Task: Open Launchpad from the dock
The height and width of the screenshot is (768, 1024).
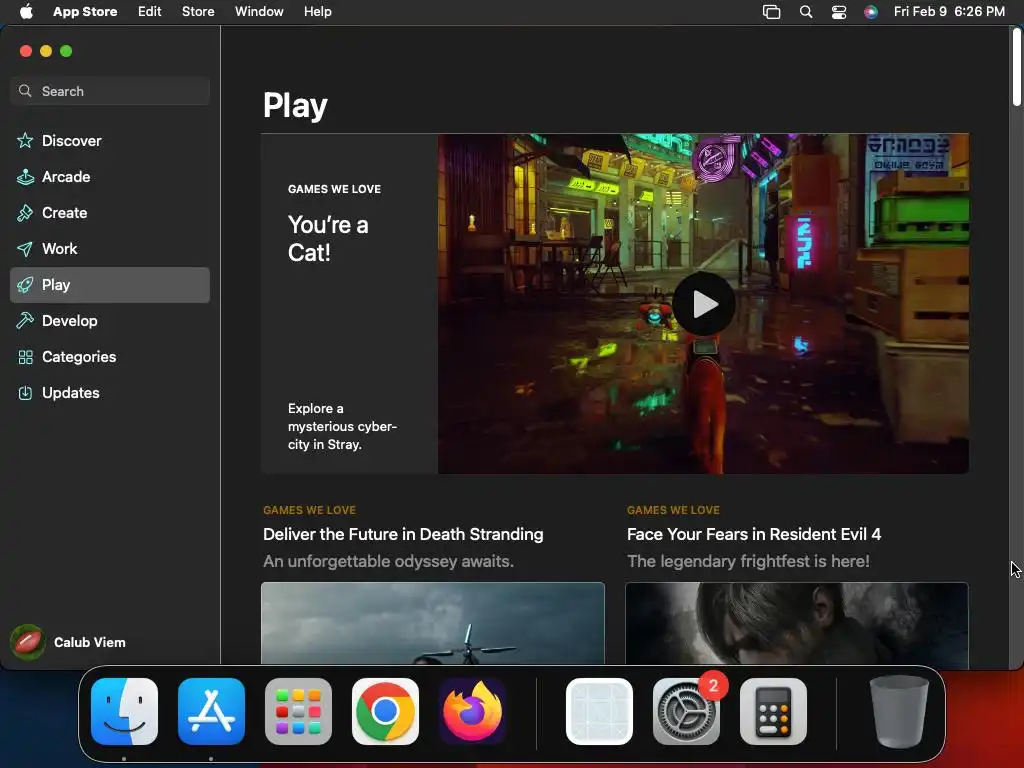Action: [x=298, y=711]
